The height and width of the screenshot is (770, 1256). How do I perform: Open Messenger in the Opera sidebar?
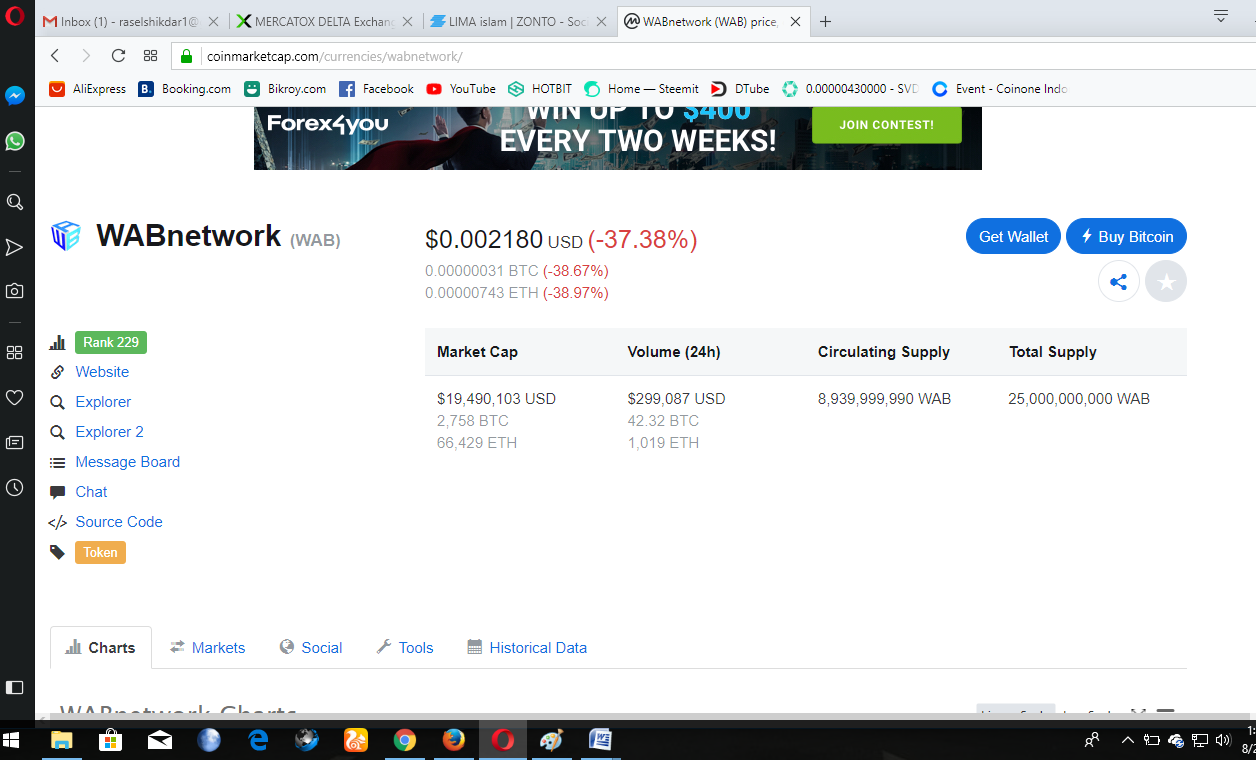click(15, 96)
